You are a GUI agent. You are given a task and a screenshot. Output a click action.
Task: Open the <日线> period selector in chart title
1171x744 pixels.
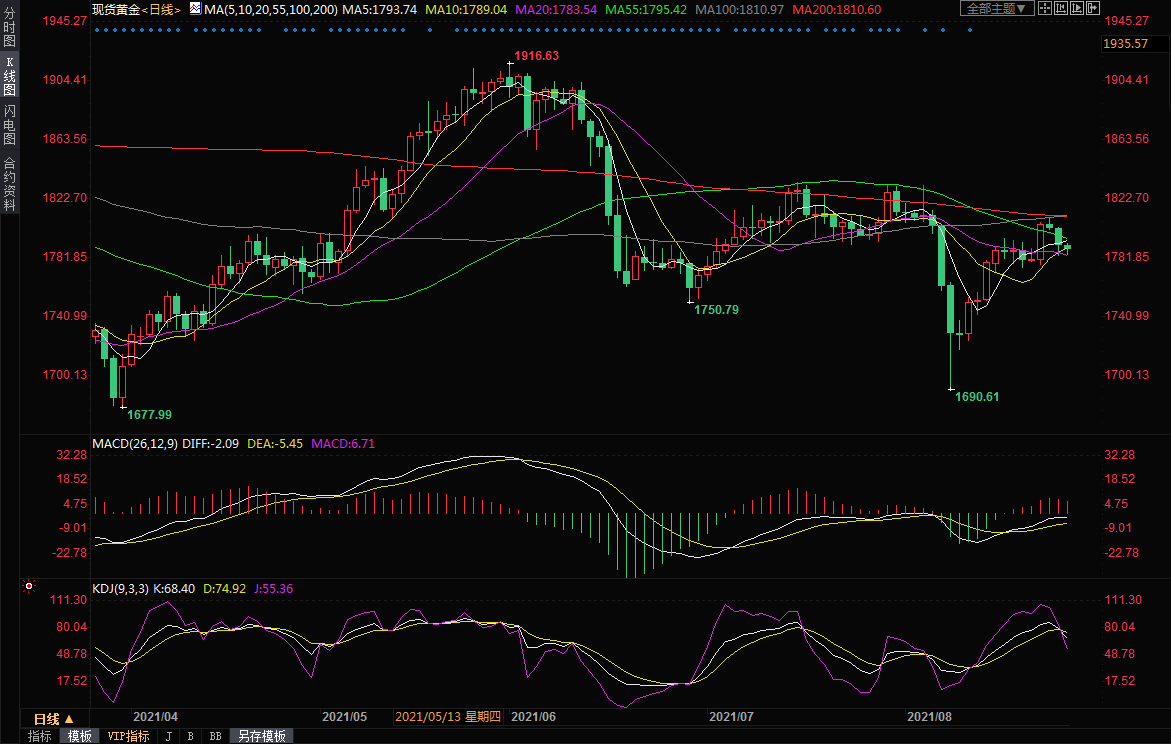point(160,9)
